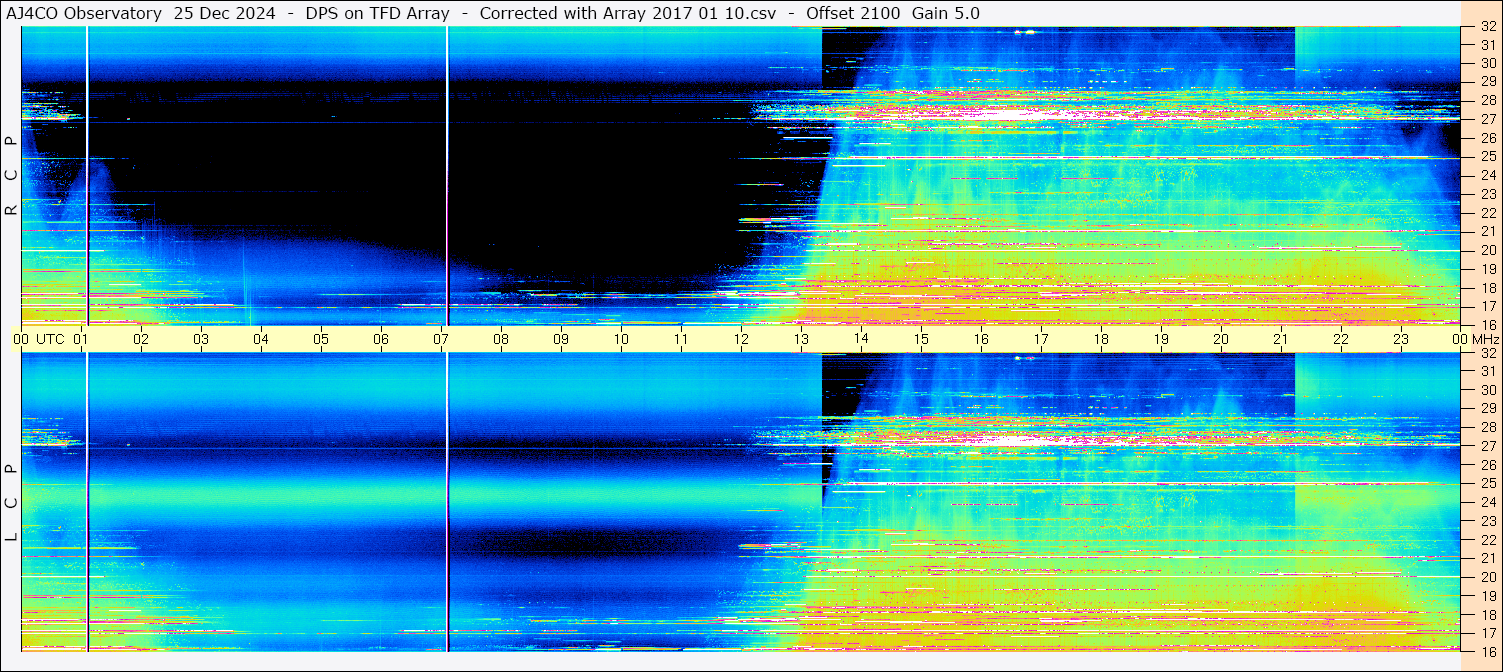Select the 06 hour tick label
Image resolution: width=1503 pixels, height=672 pixels.
(x=381, y=339)
